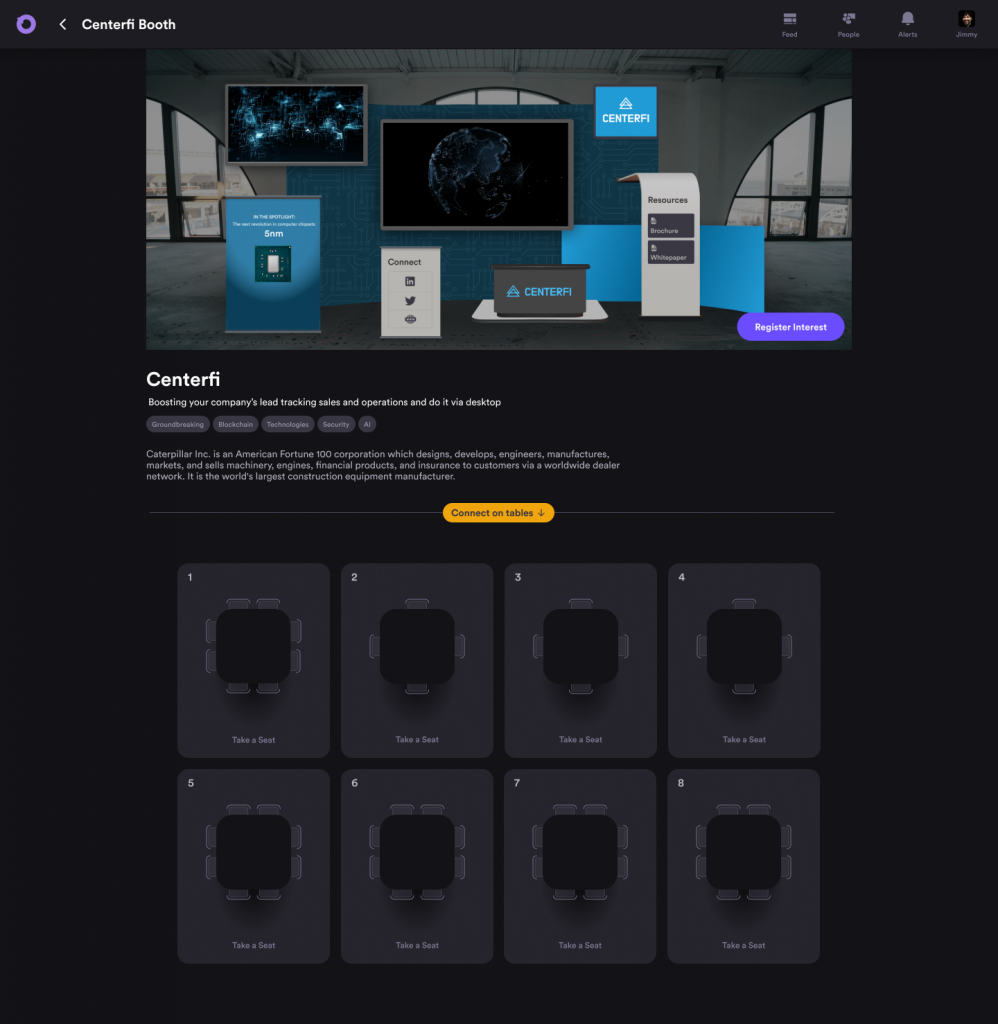Go back using the left chevron arrow
Viewport: 998px width, 1024px height.
coord(63,24)
